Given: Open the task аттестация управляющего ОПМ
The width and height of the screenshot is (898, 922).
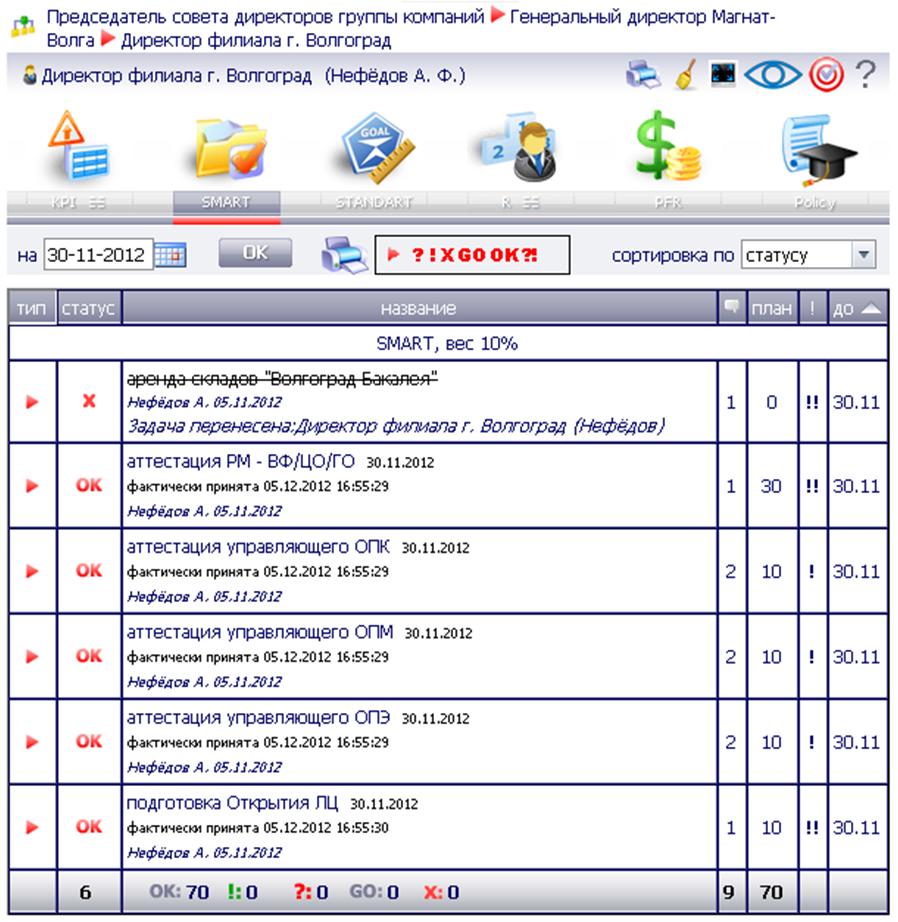Looking at the screenshot, I should click(260, 632).
